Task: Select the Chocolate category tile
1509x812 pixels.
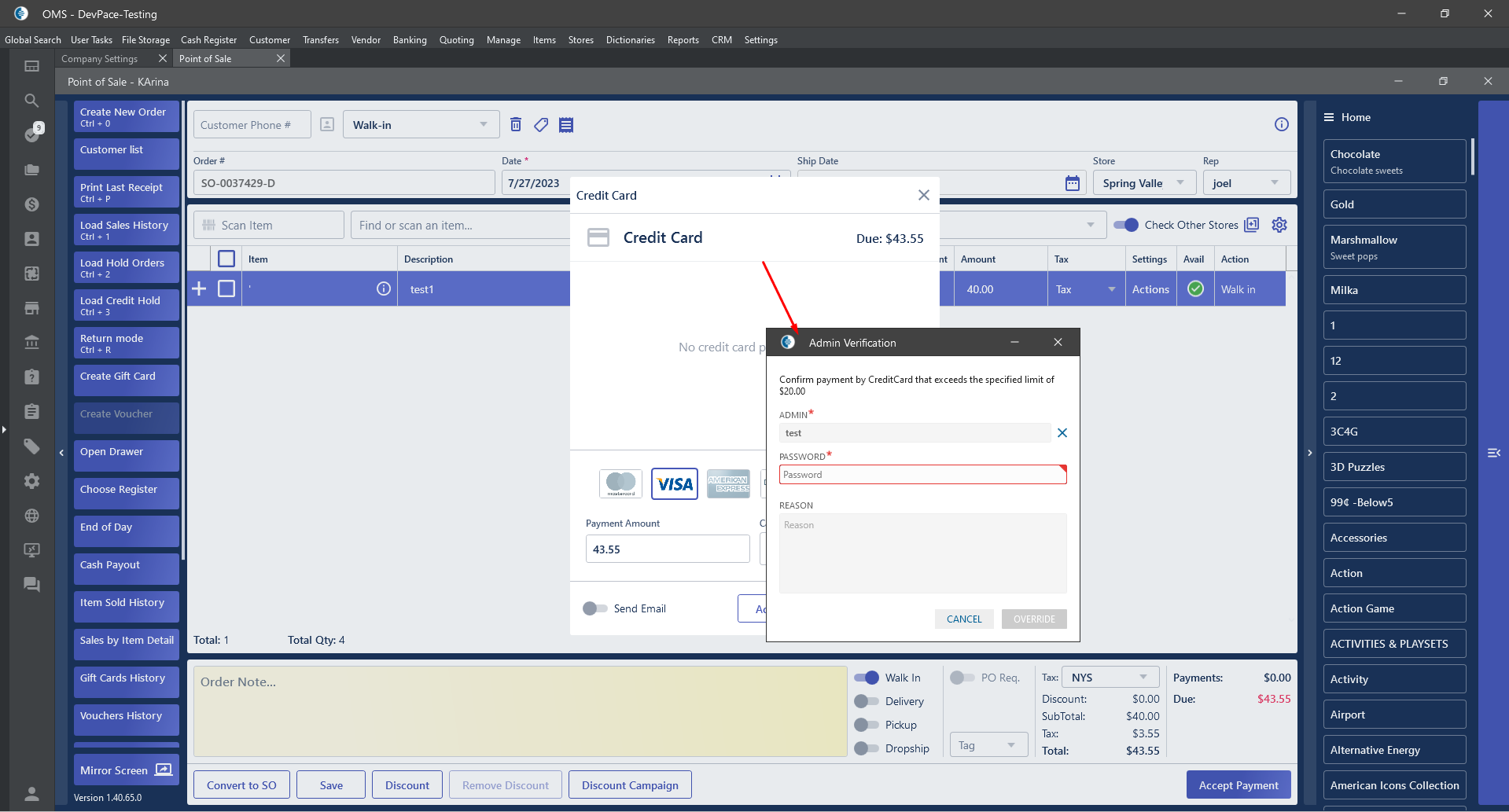Action: (1394, 161)
